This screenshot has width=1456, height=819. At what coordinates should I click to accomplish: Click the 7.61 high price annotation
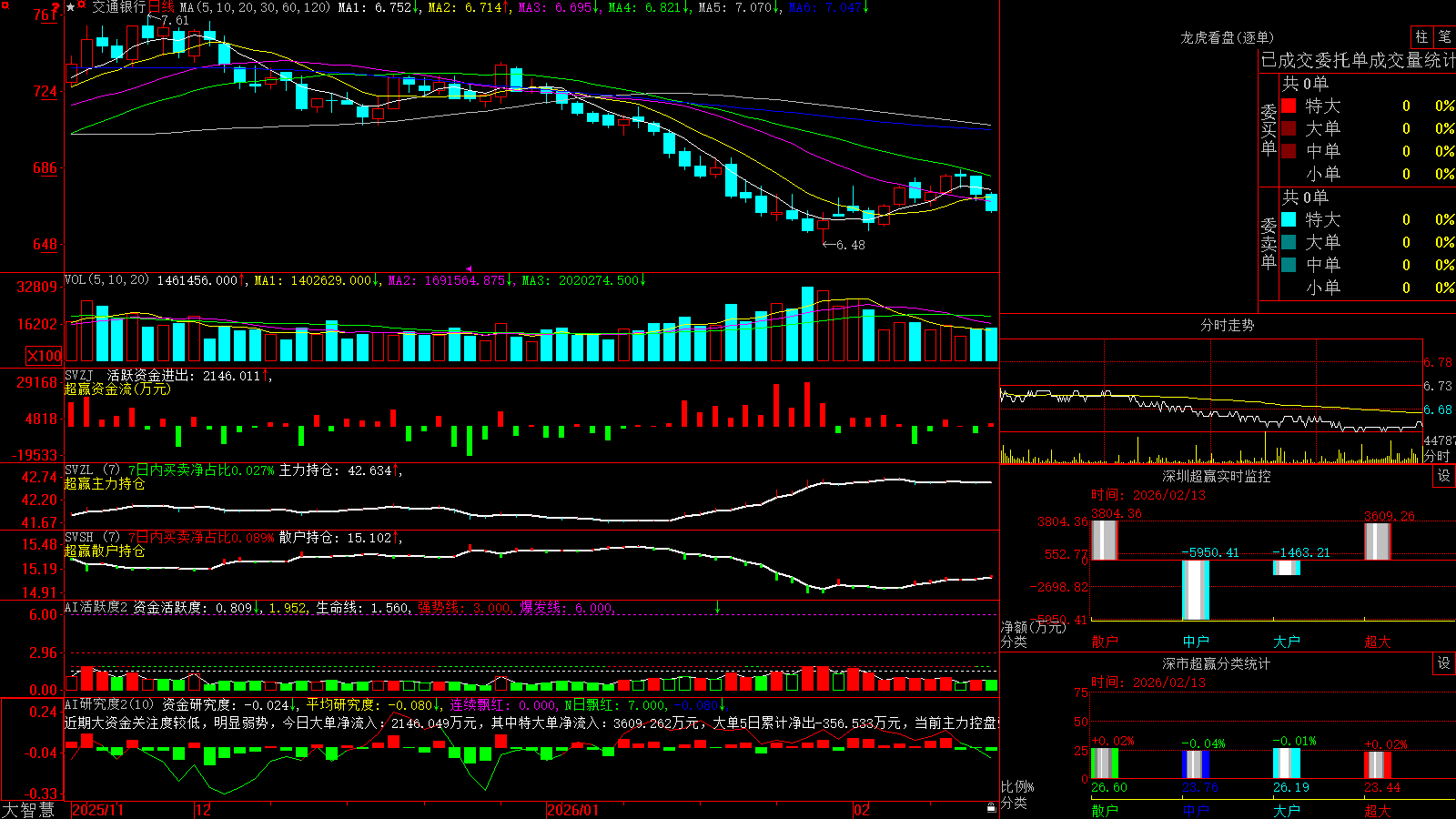pos(176,21)
